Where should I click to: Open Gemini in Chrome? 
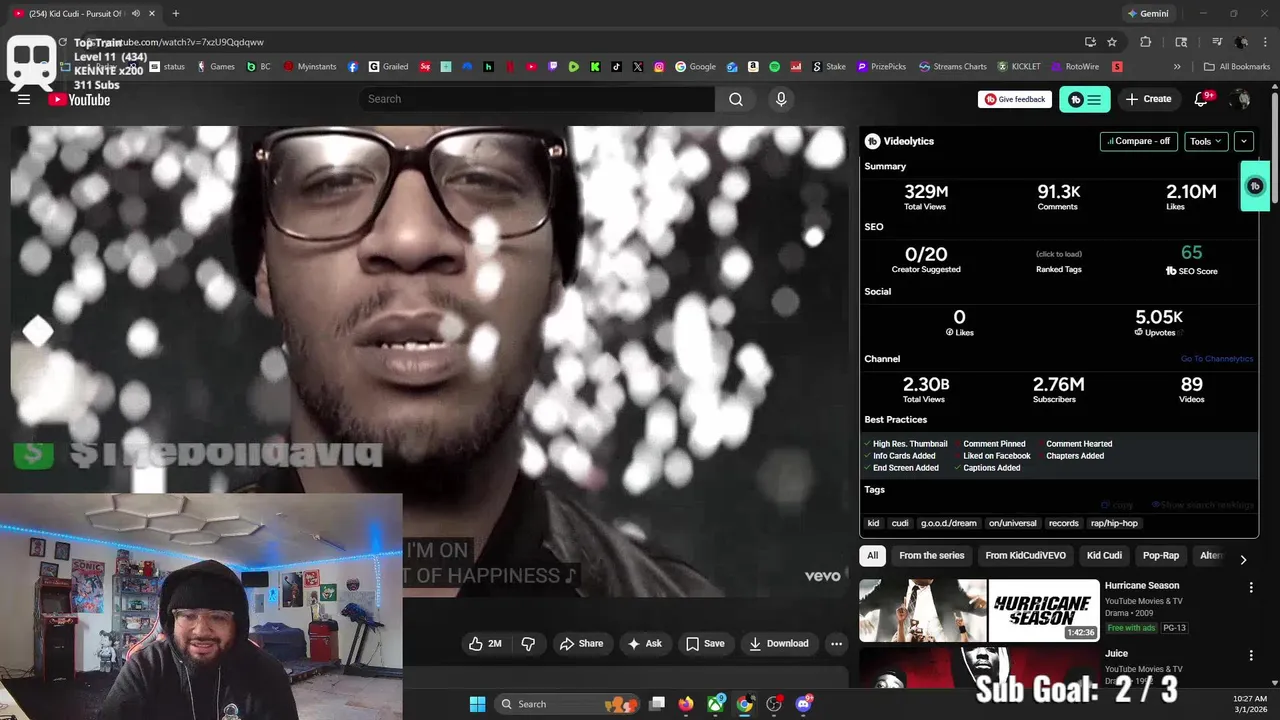pos(1147,14)
